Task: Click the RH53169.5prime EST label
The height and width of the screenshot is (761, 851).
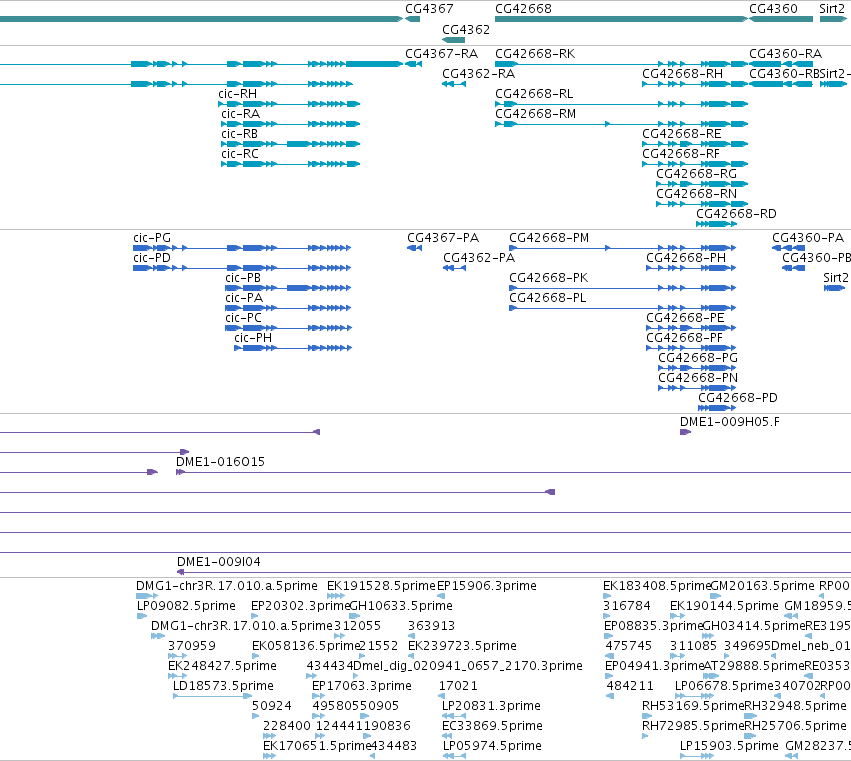Action: point(693,706)
